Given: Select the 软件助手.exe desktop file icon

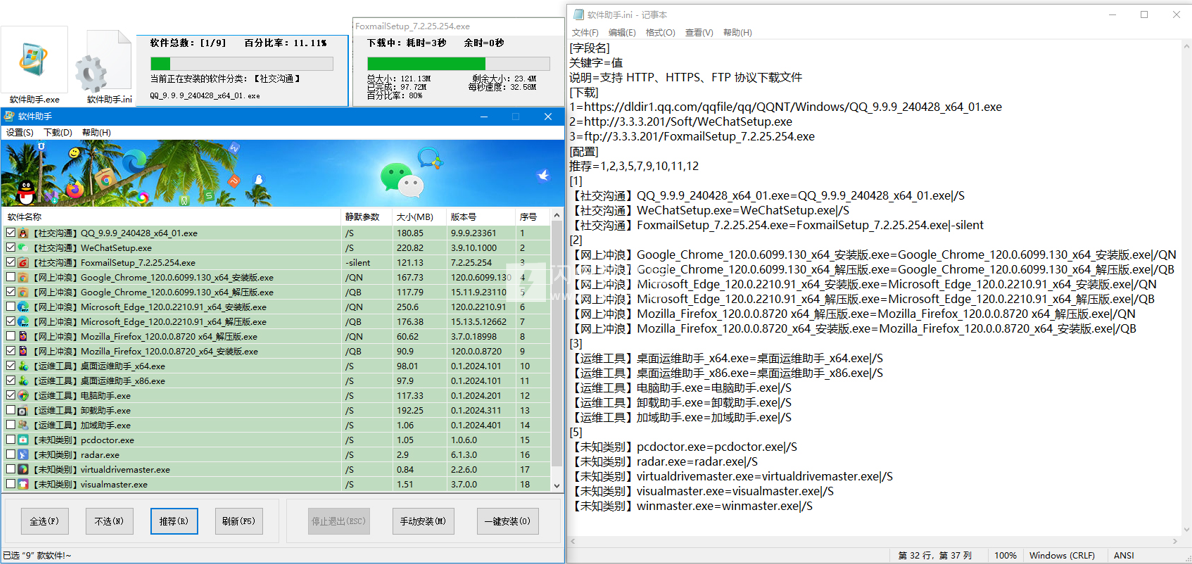Looking at the screenshot, I should (x=34, y=59).
